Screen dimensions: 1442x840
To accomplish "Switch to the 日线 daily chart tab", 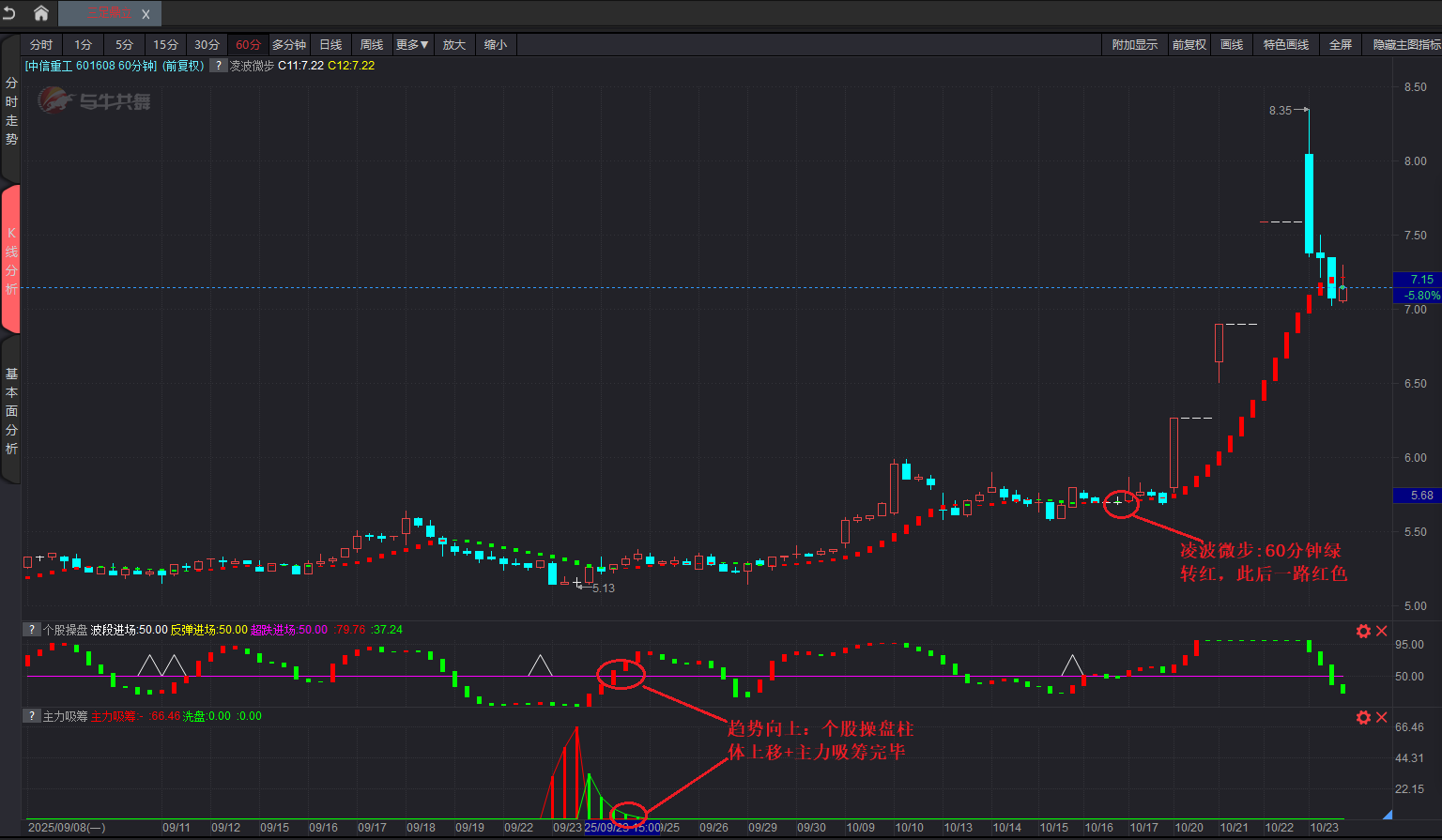I will (x=330, y=45).
